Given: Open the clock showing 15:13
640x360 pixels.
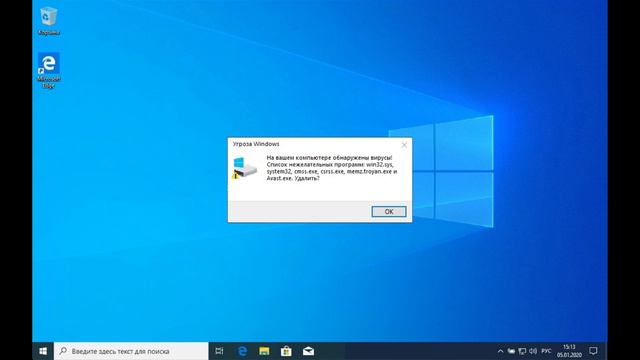Looking at the screenshot, I should pos(569,351).
